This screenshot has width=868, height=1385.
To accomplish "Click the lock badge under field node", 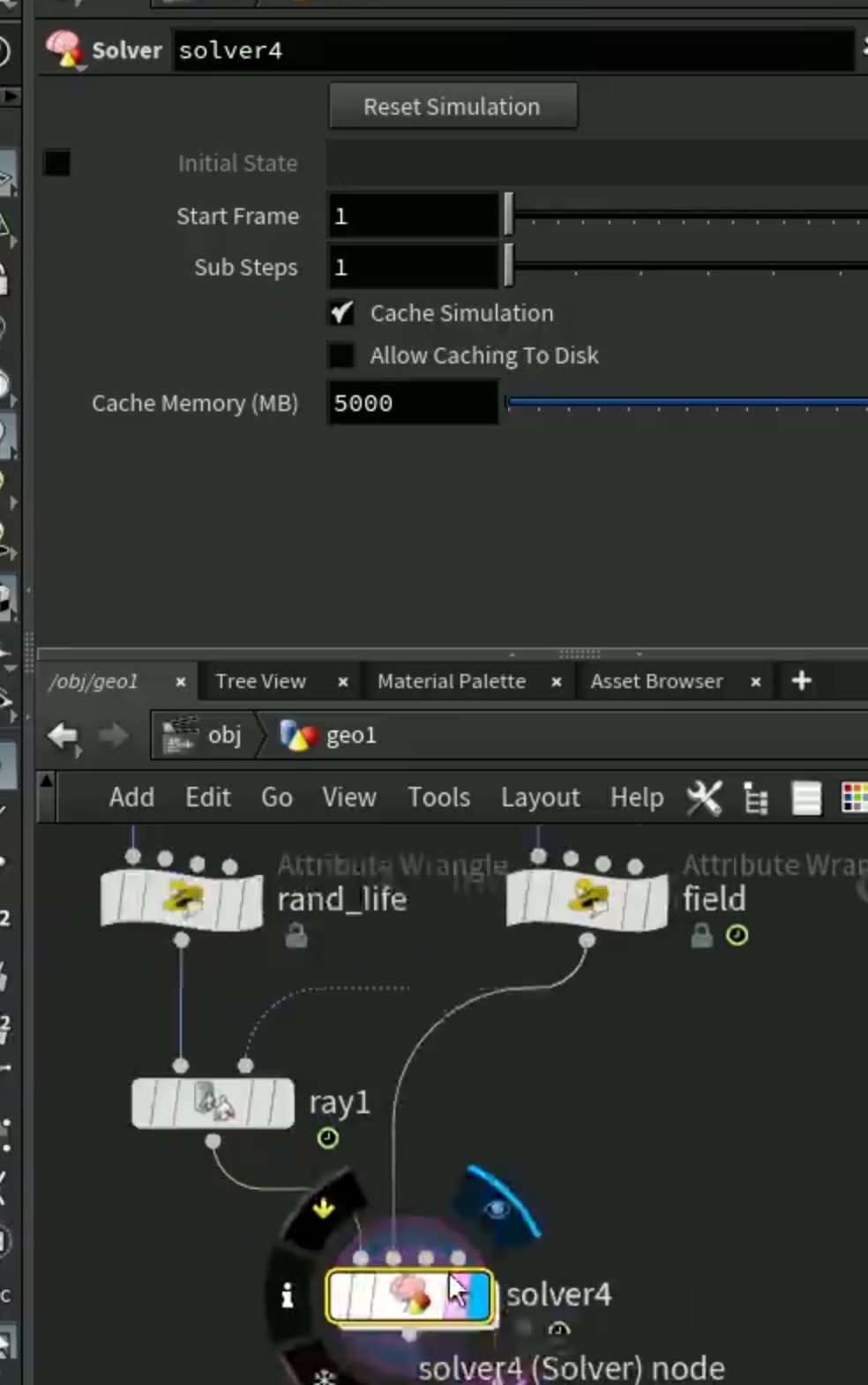I will 701,935.
